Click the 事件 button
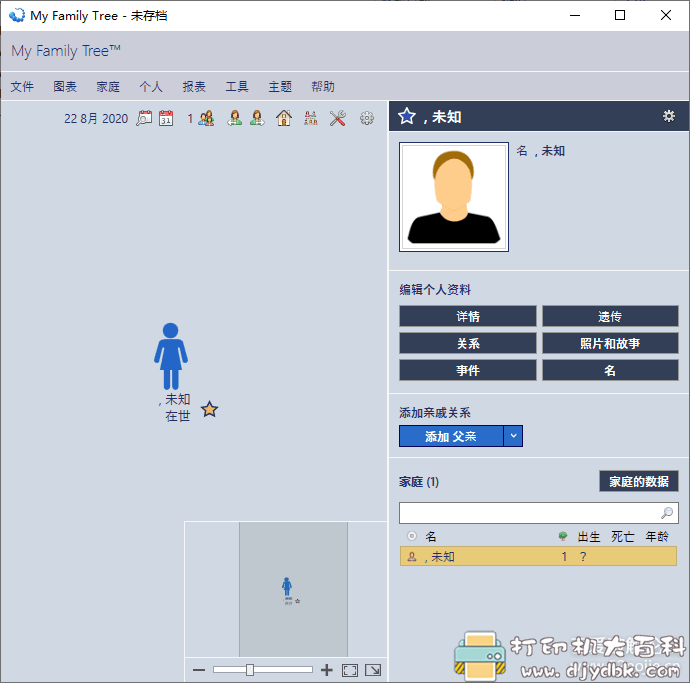The image size is (690, 683). (468, 370)
